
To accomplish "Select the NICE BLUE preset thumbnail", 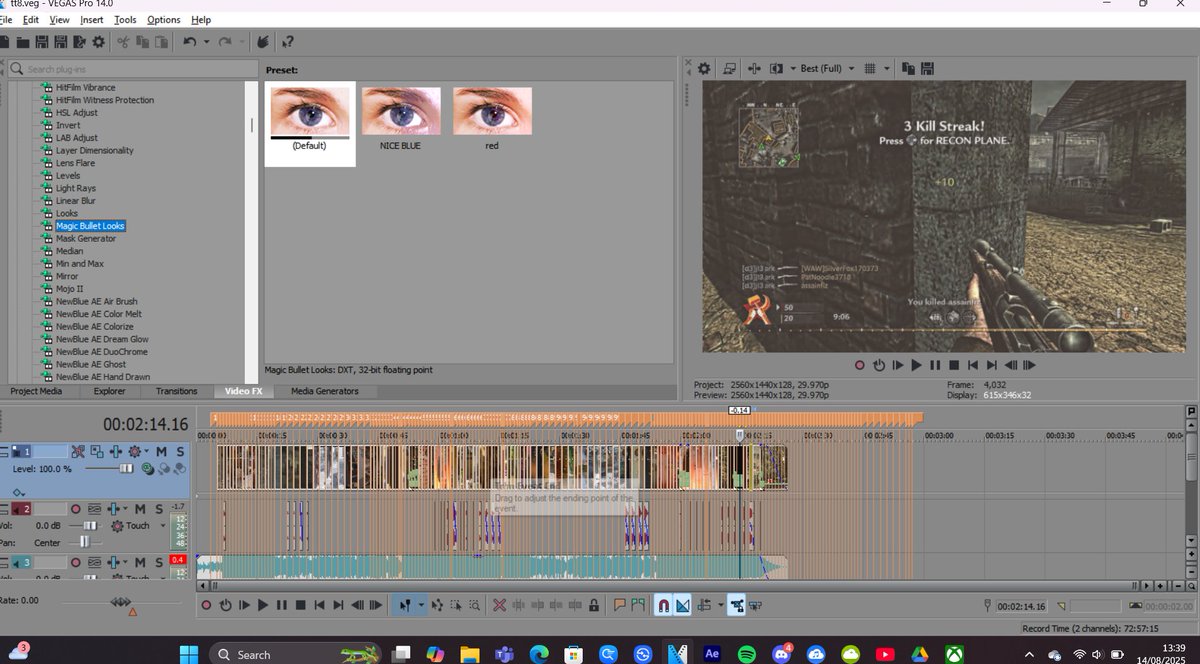I will [x=401, y=111].
